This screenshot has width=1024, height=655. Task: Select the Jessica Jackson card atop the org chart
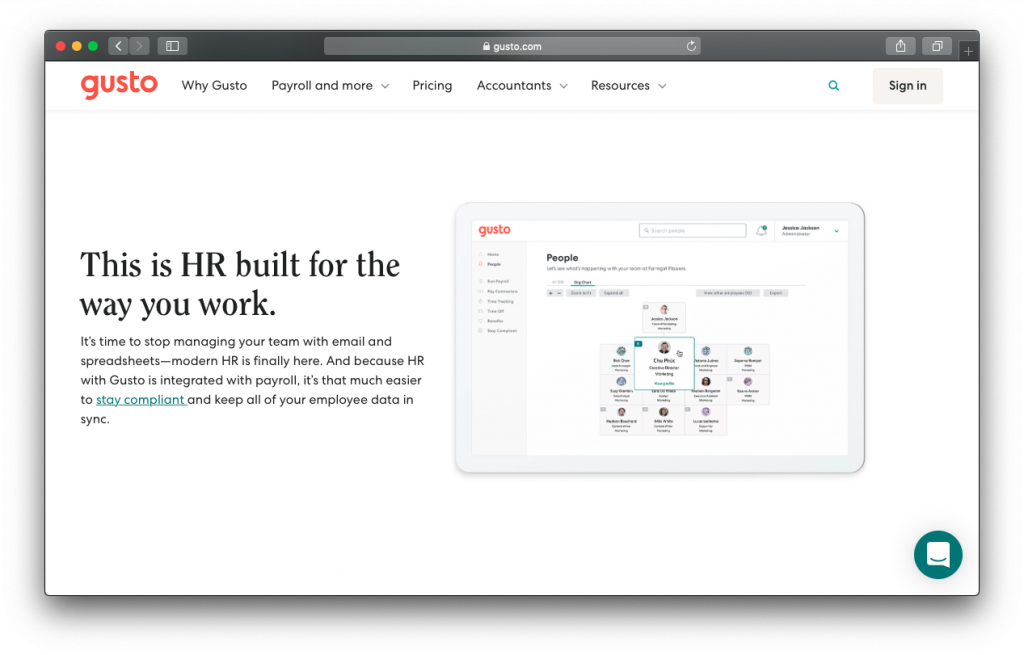[x=664, y=317]
